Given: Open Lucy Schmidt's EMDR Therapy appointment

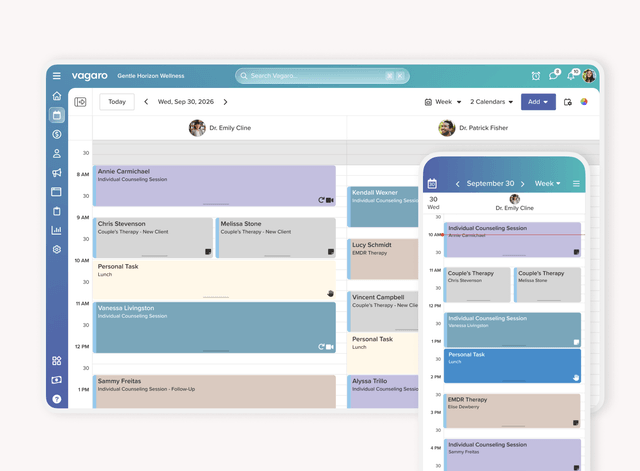Looking at the screenshot, I should 383,259.
